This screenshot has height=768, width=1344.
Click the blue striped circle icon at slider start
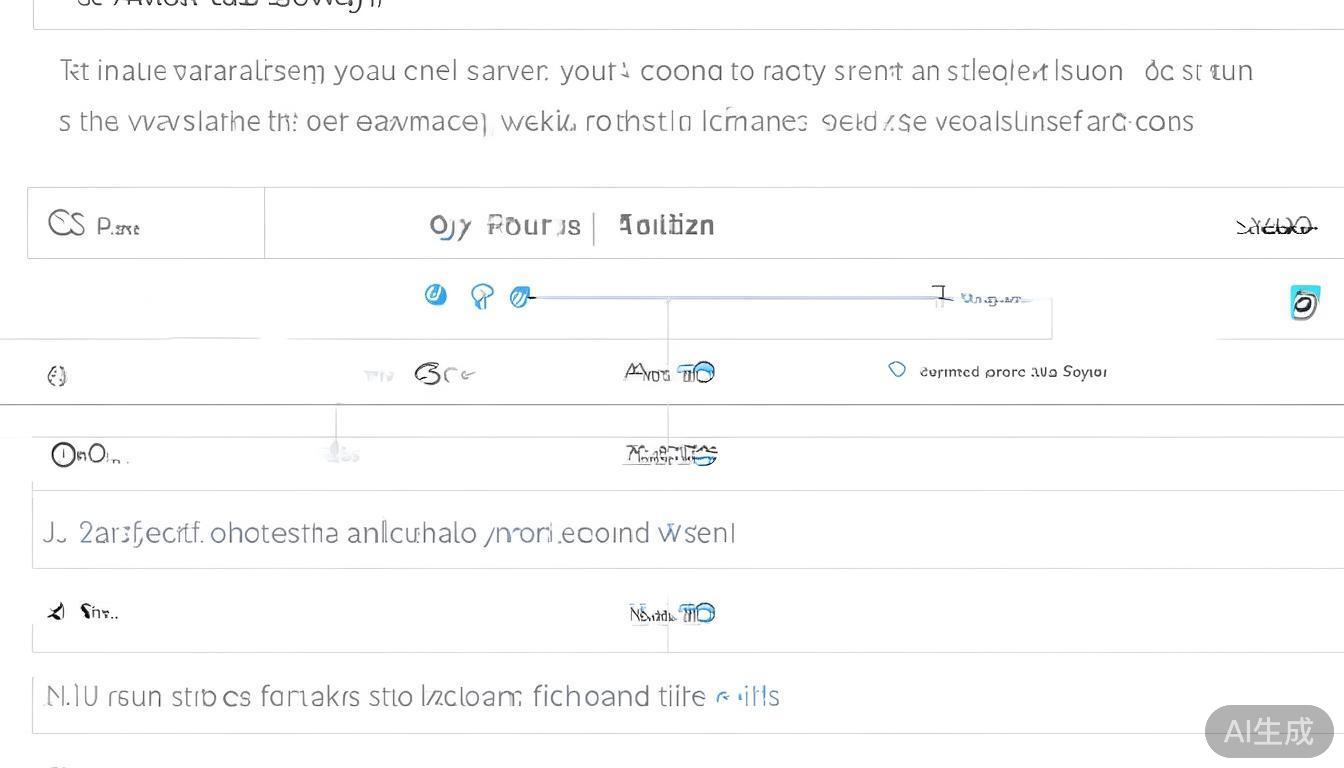[x=519, y=297]
